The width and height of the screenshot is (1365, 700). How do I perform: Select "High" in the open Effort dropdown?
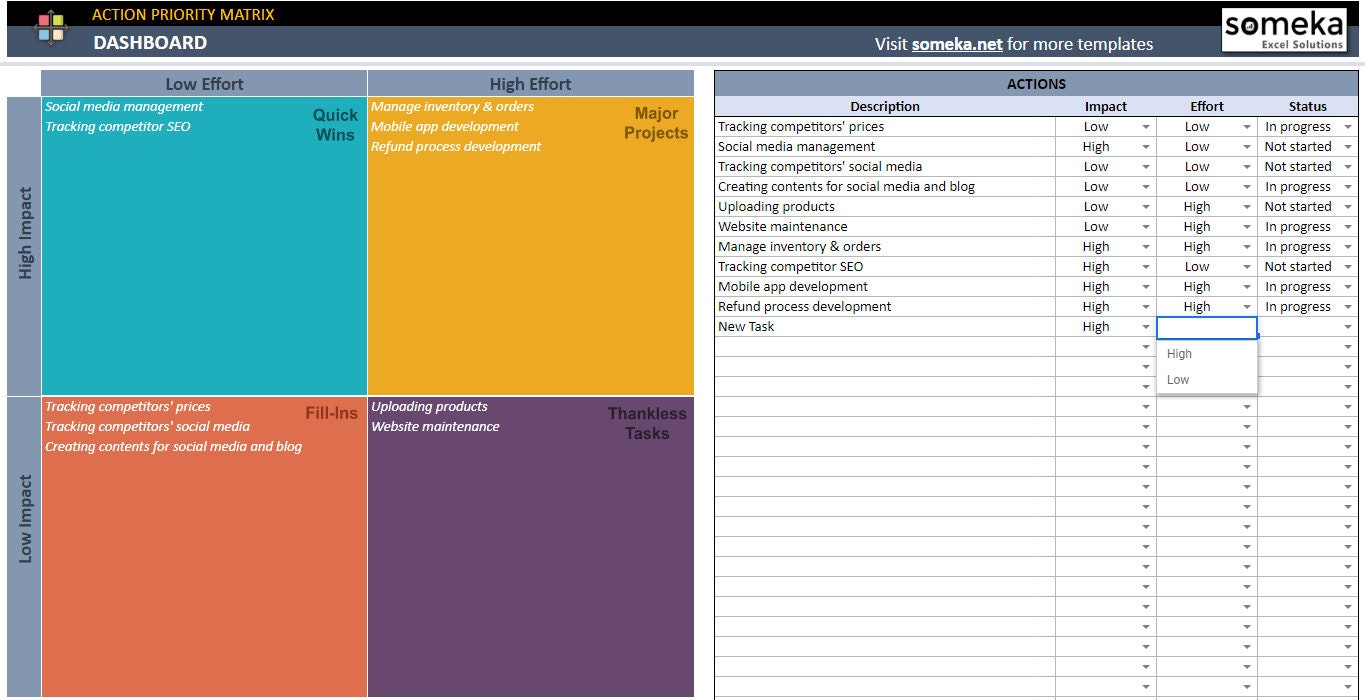1180,353
